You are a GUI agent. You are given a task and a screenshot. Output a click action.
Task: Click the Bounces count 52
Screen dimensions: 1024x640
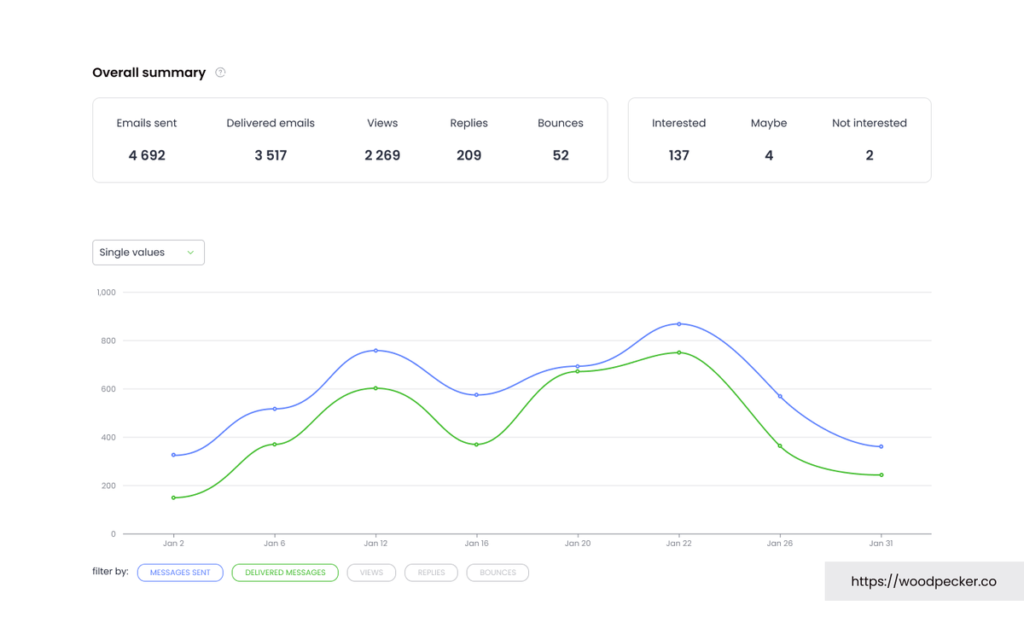tap(560, 155)
